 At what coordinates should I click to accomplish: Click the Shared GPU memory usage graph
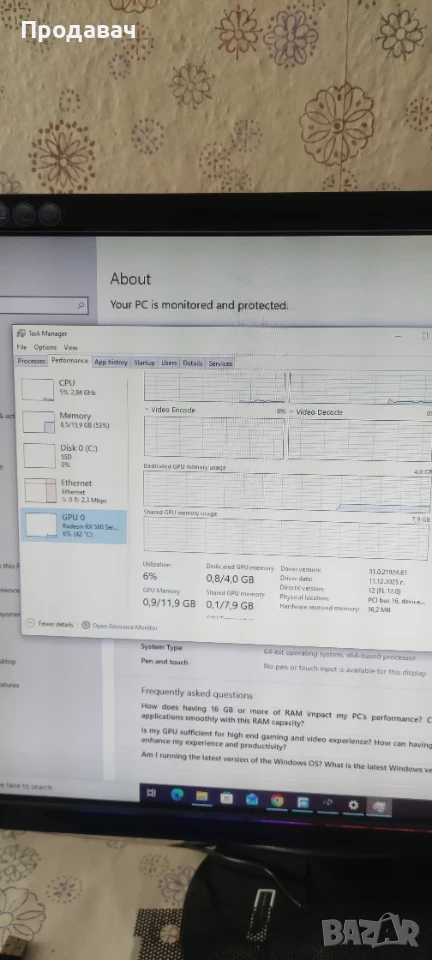(x=286, y=536)
